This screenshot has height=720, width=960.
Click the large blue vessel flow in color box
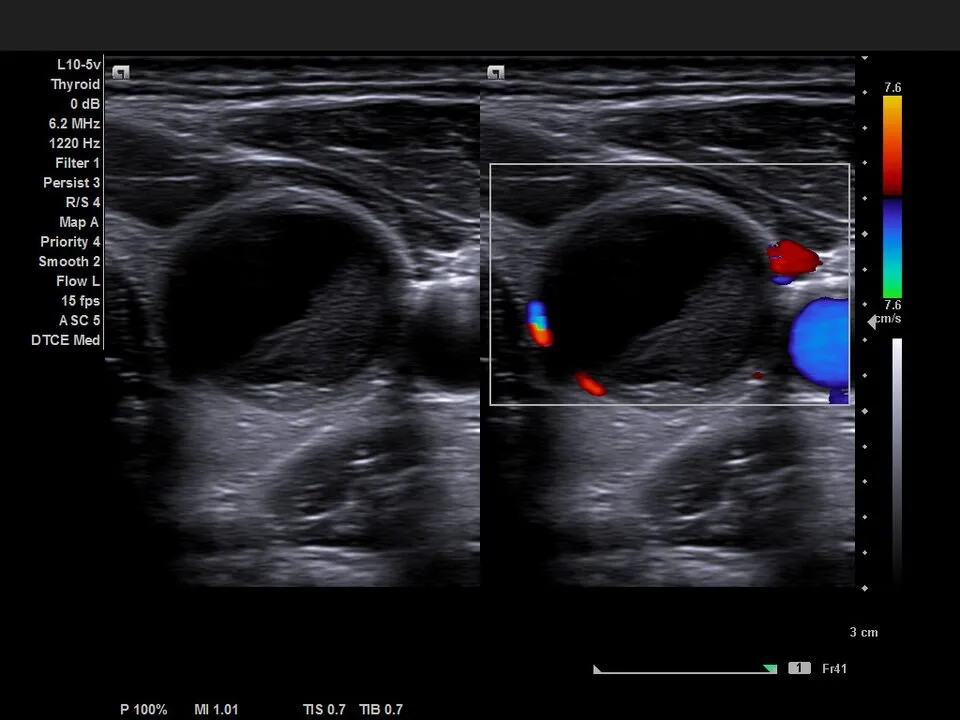click(x=820, y=343)
